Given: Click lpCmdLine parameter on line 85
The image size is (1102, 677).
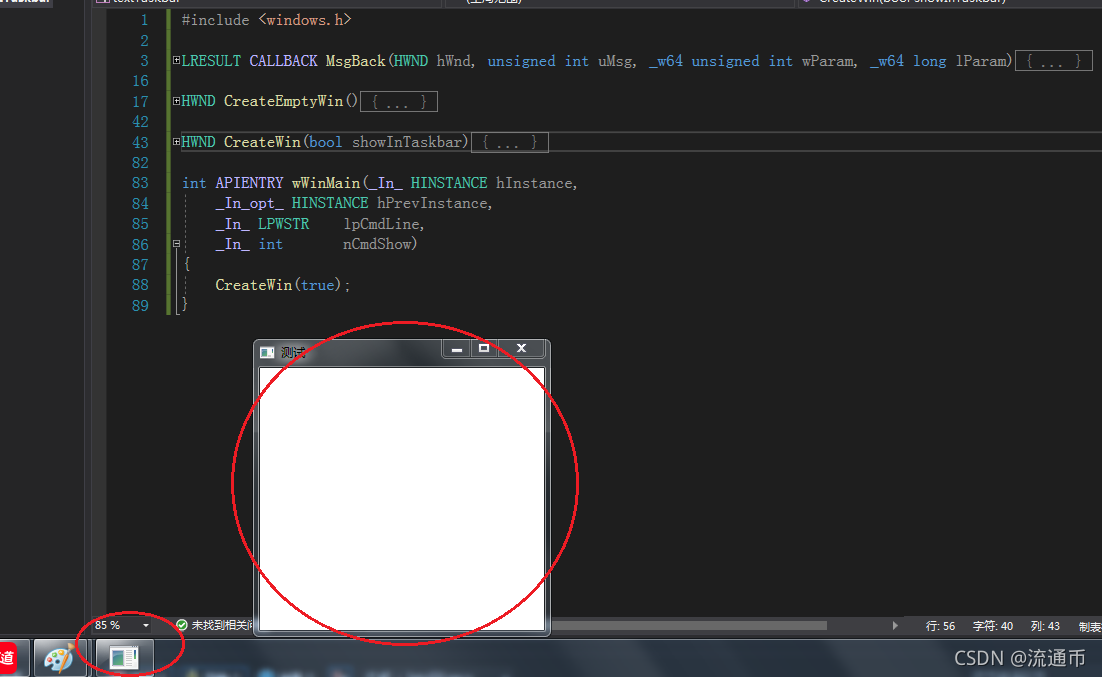Looking at the screenshot, I should click(x=382, y=224).
